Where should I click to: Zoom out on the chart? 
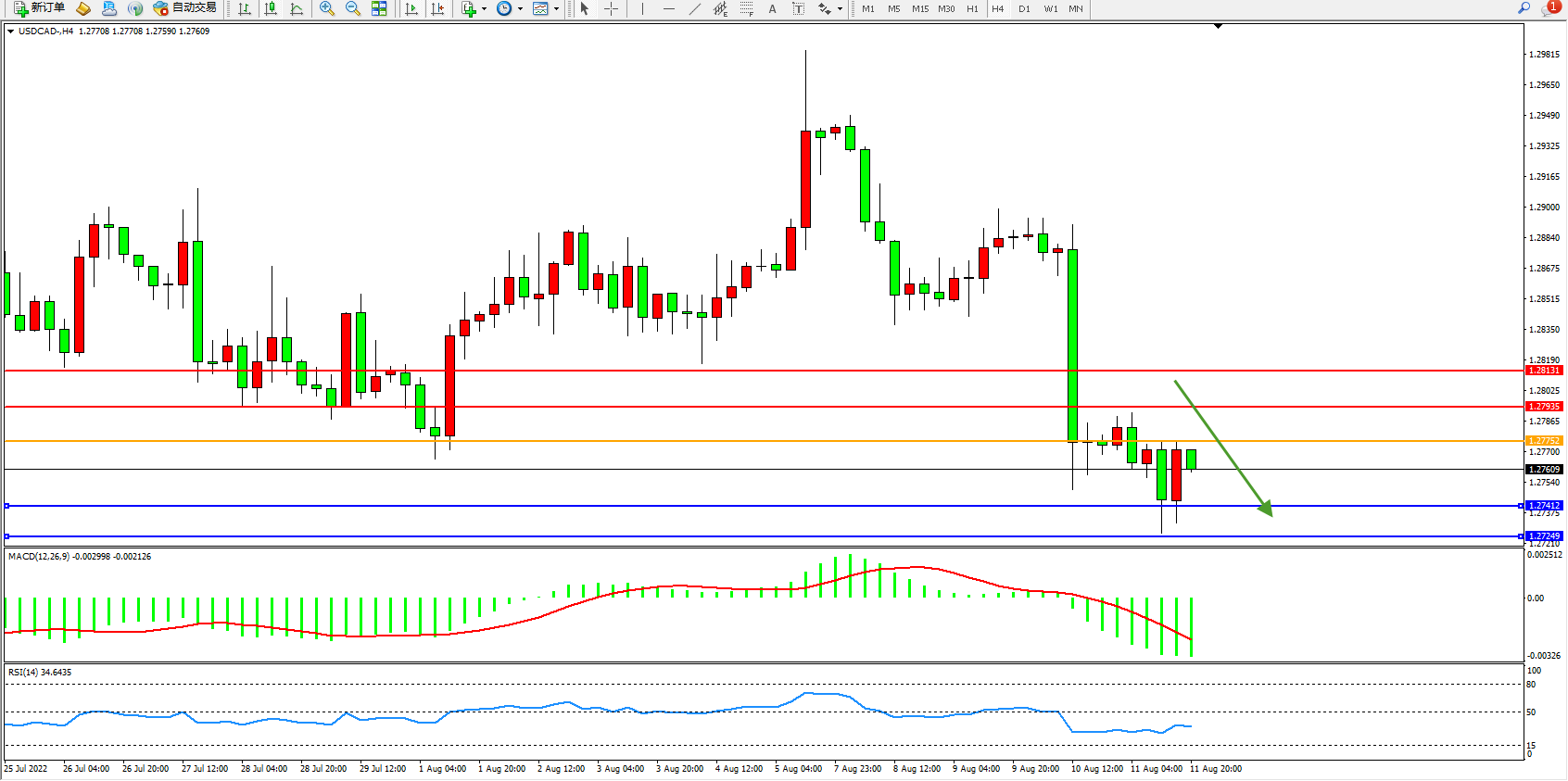353,8
